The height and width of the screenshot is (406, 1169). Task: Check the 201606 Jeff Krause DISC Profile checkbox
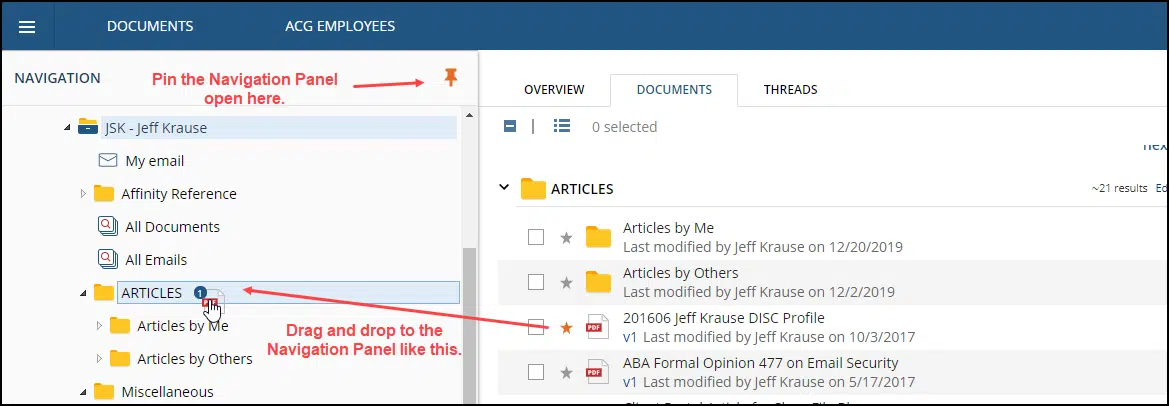tap(535, 327)
